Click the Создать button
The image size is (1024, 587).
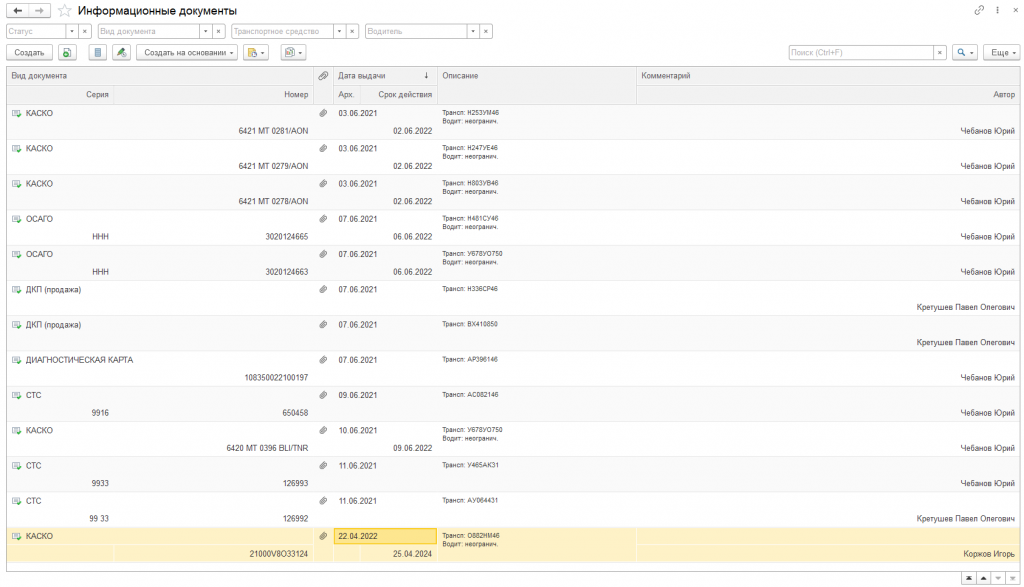29,52
